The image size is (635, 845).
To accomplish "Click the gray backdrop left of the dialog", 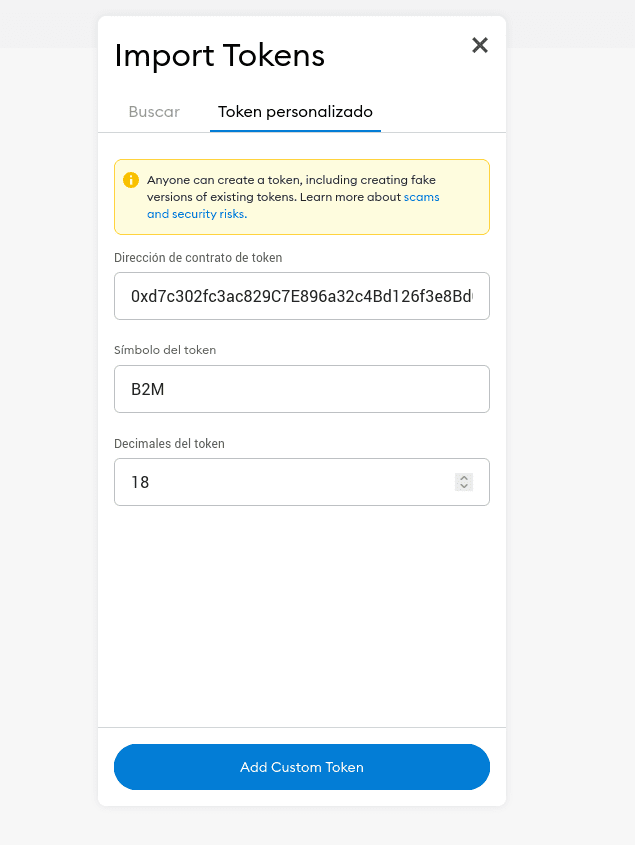I will click(x=49, y=431).
